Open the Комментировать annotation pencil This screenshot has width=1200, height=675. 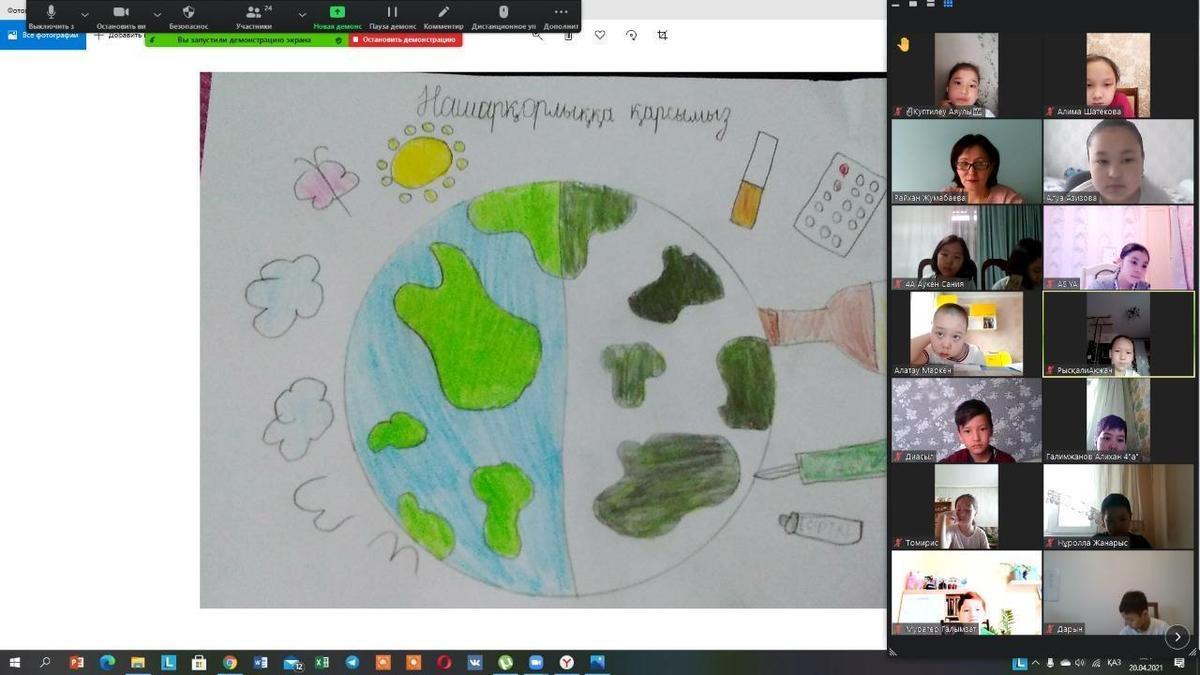(443, 13)
